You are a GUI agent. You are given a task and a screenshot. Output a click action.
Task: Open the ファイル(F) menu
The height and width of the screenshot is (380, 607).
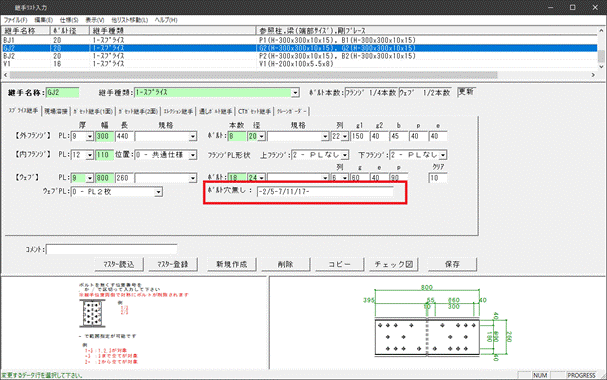[15, 20]
